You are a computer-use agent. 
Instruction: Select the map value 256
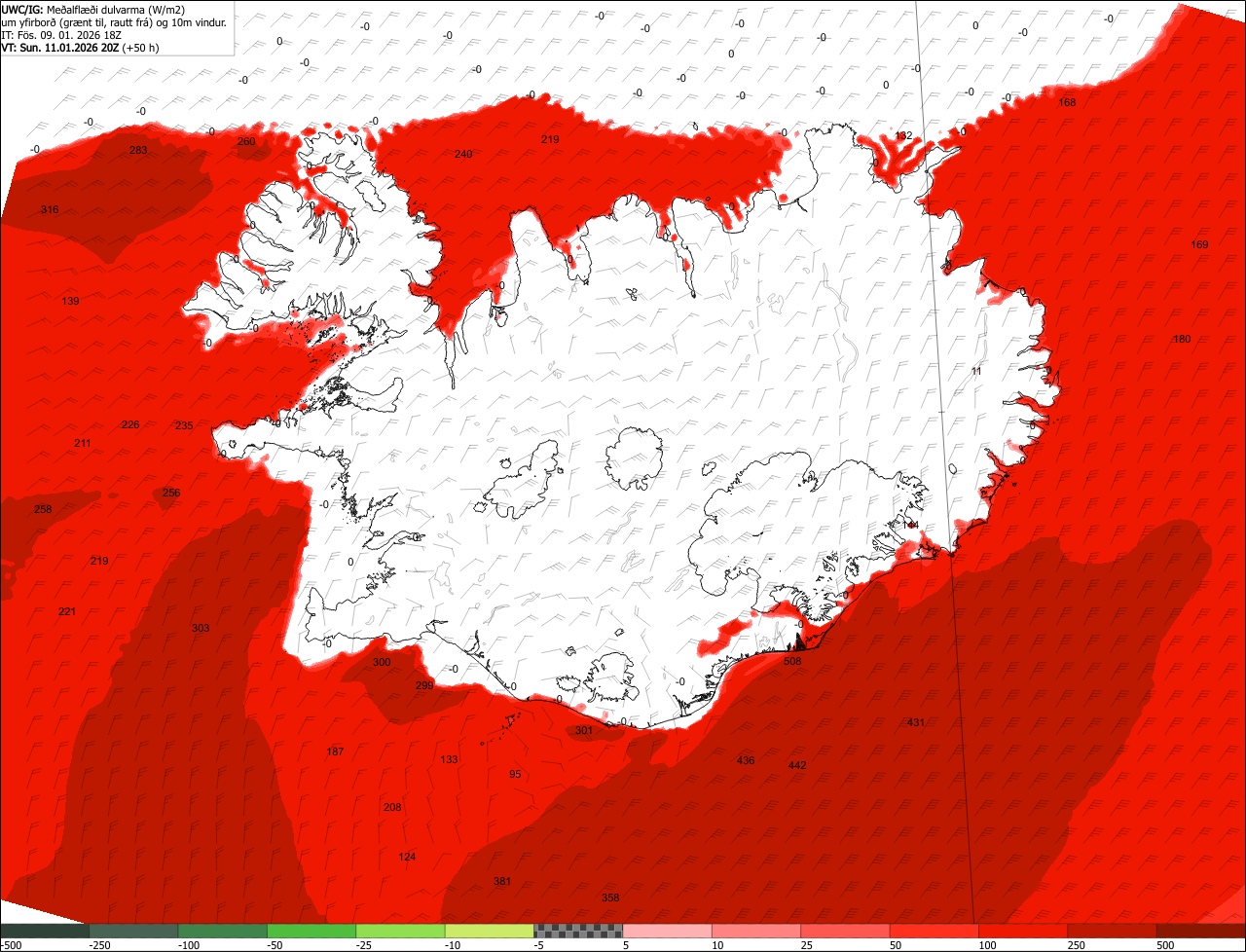171,493
